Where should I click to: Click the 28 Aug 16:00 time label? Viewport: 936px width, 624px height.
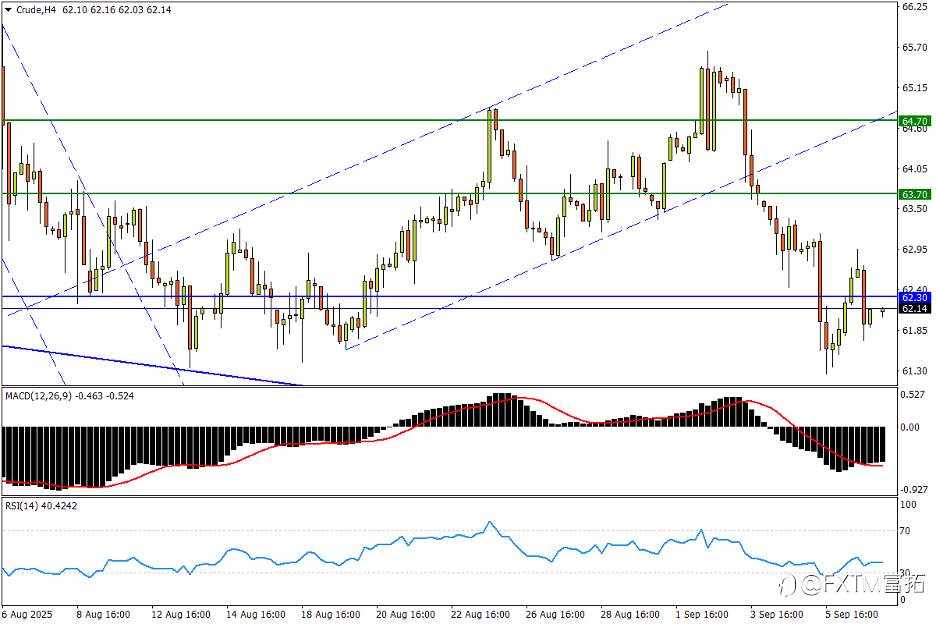pos(630,614)
